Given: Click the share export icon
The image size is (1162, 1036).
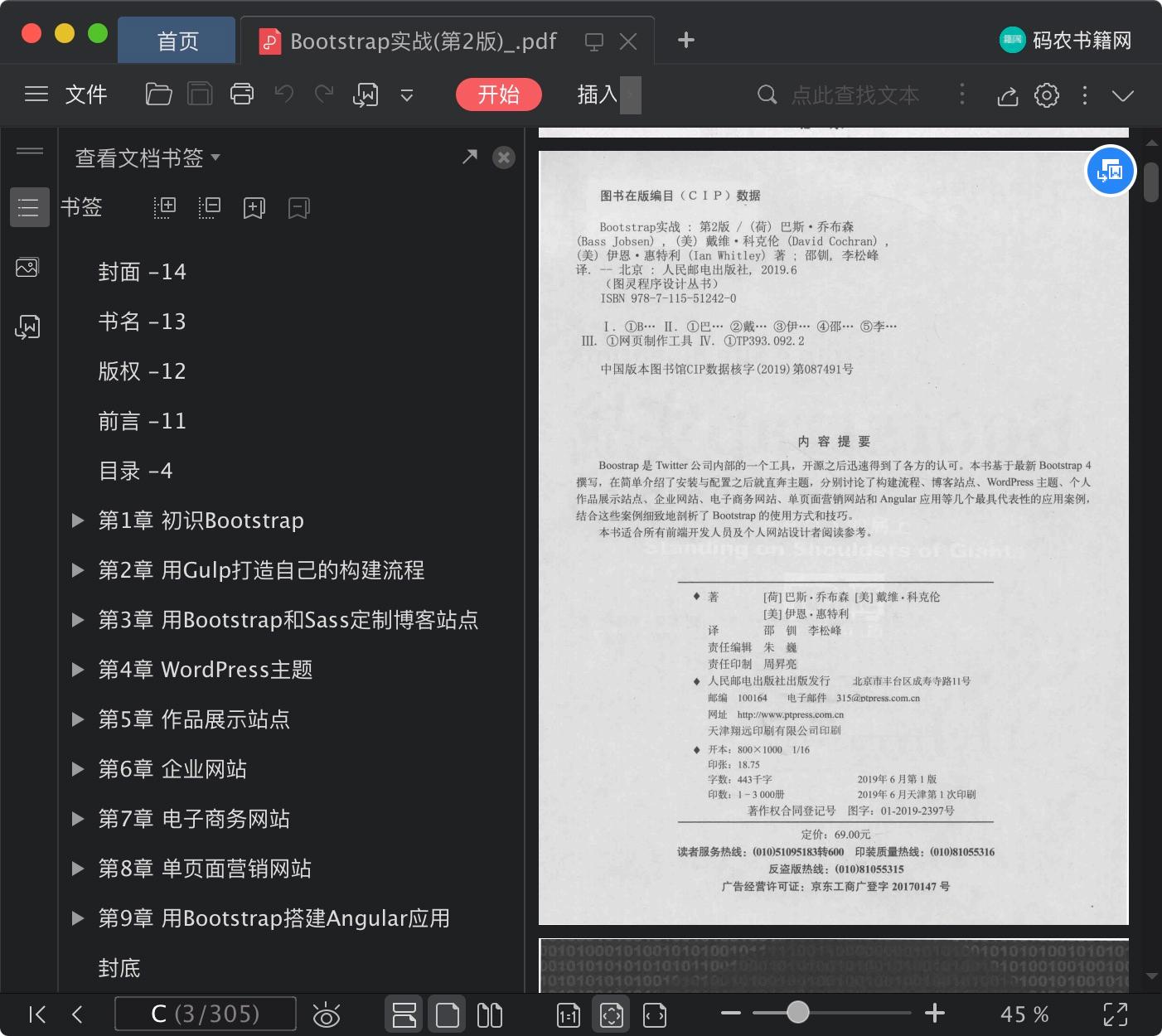Looking at the screenshot, I should [x=1007, y=96].
